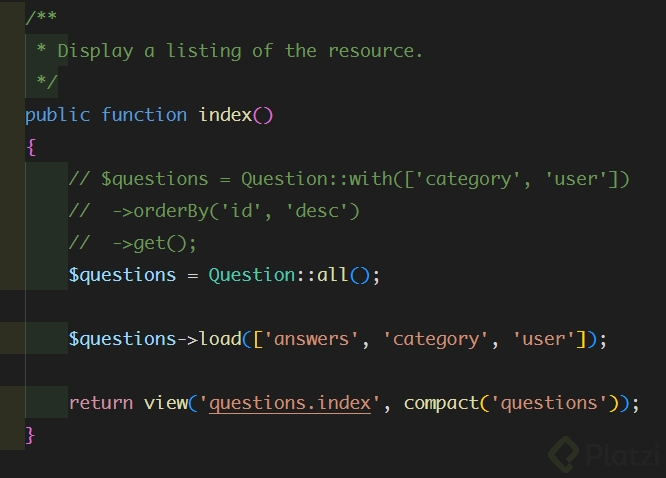Click the commented-out Question::with line

pos(349,179)
